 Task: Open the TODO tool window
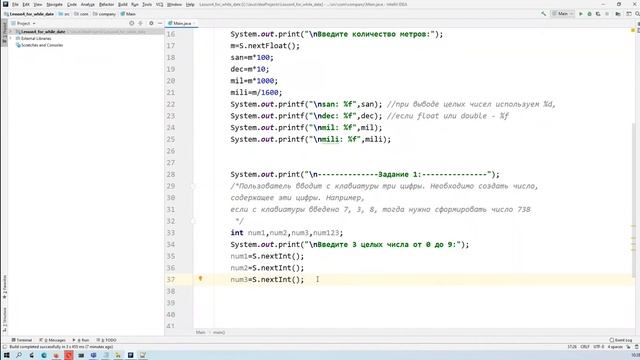point(106,340)
